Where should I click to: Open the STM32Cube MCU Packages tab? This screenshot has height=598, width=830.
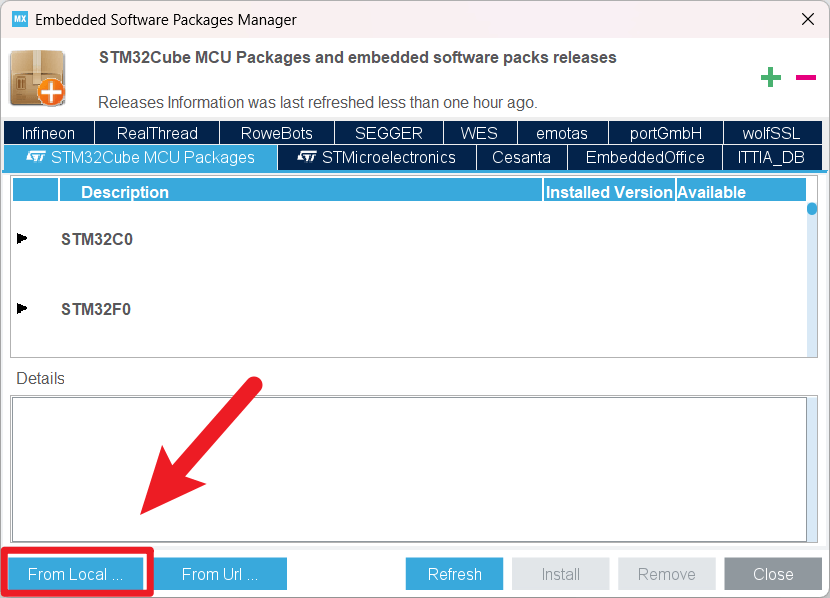tap(140, 157)
